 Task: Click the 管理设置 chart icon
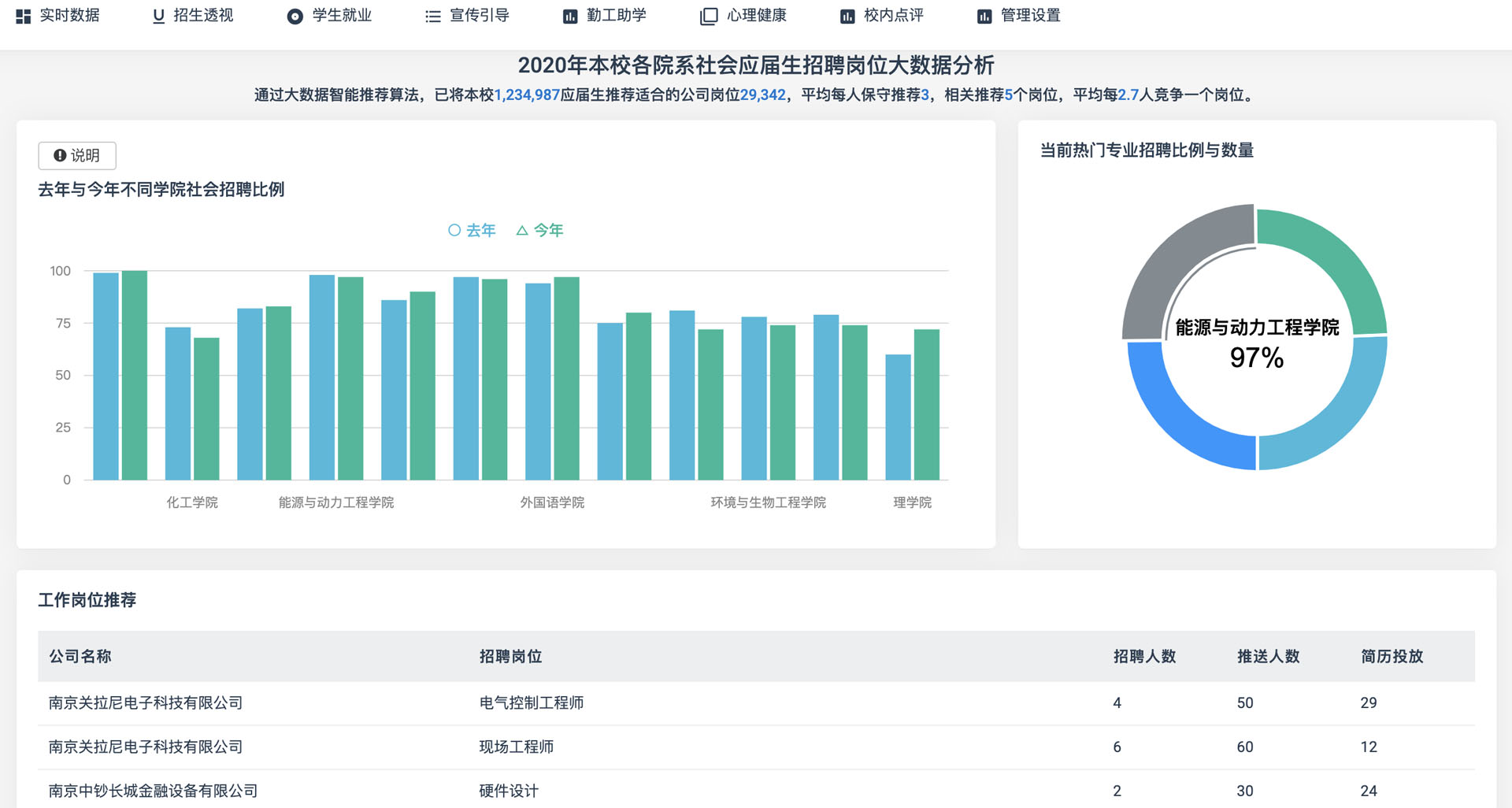[x=984, y=17]
